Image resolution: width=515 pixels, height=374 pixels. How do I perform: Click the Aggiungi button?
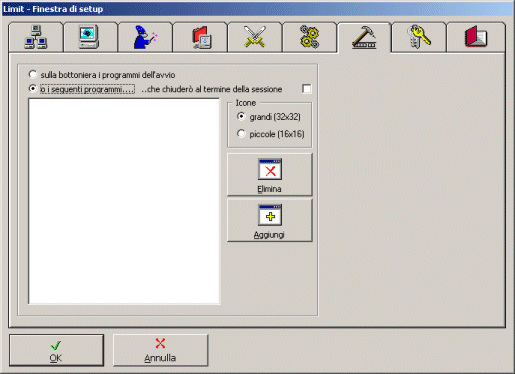[x=270, y=220]
